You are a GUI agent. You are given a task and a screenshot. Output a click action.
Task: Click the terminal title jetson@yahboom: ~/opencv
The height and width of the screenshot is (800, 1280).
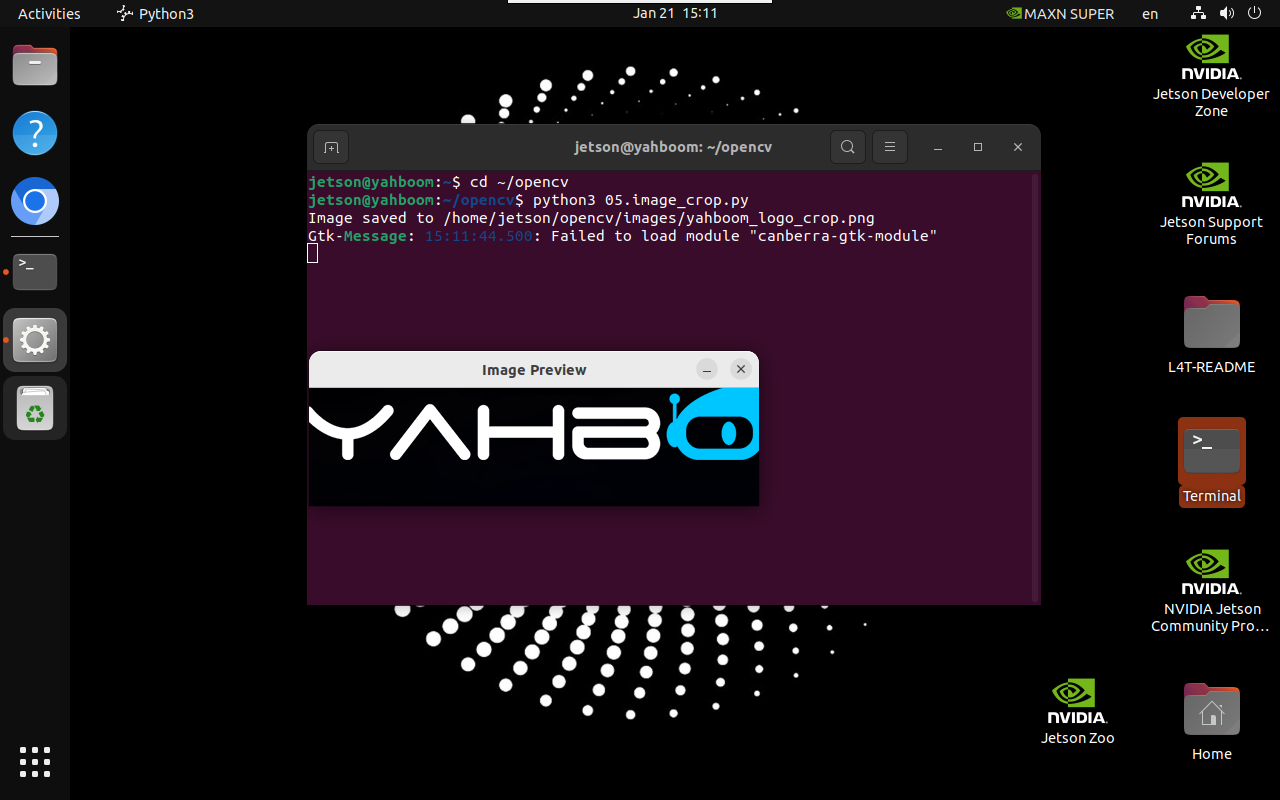[x=673, y=147]
